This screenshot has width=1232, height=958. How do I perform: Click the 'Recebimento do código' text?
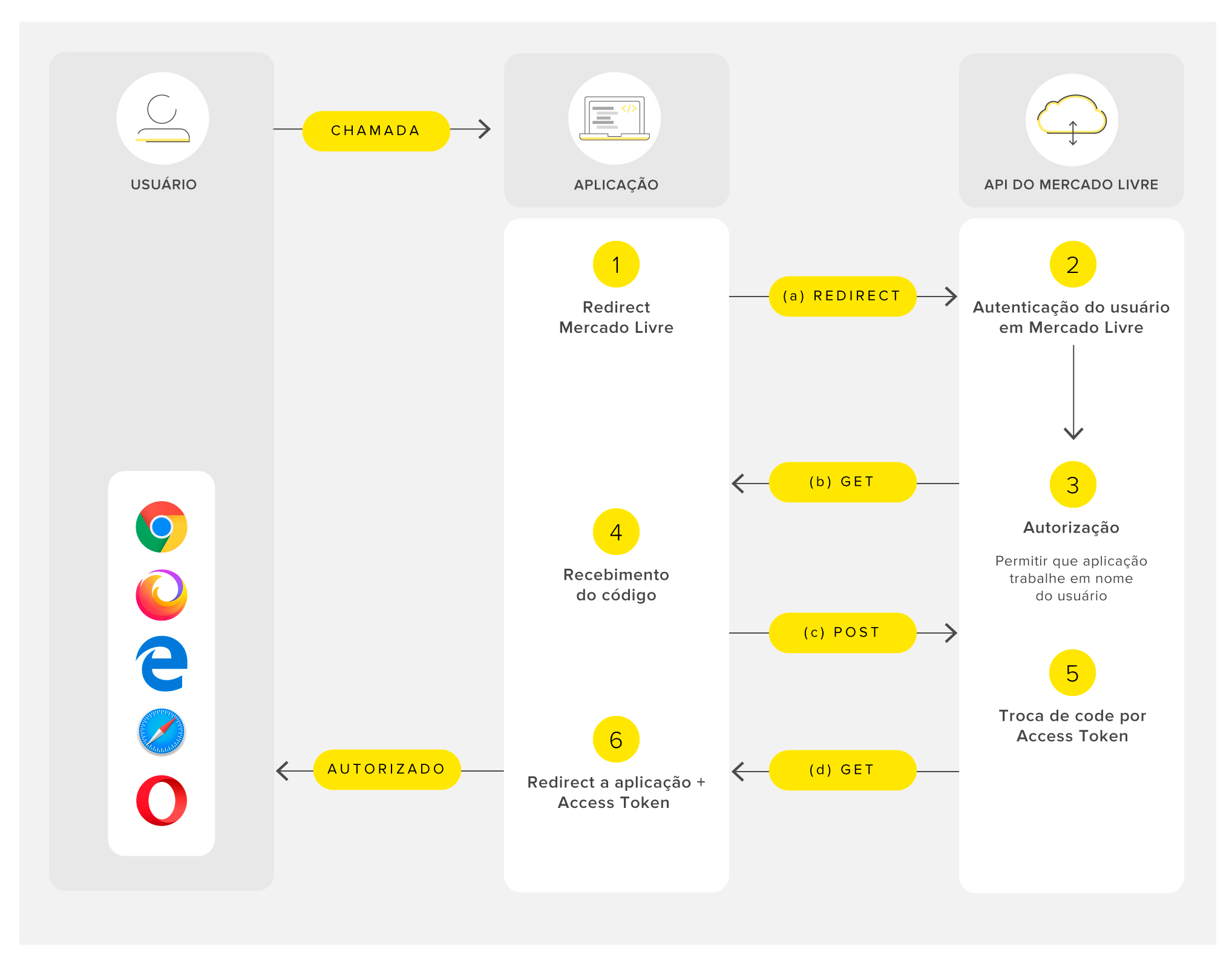click(616, 585)
